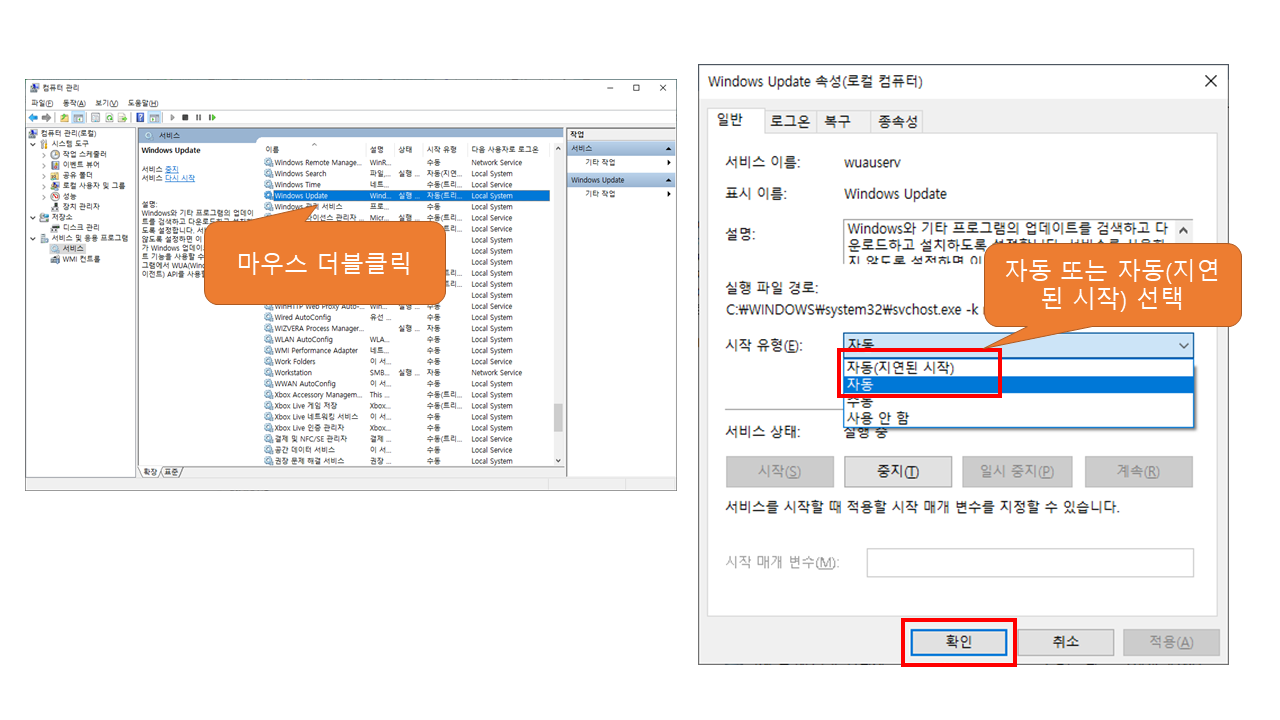Choose 사용 안 함 startup type option
This screenshot has height=720, width=1280.
coord(1018,418)
